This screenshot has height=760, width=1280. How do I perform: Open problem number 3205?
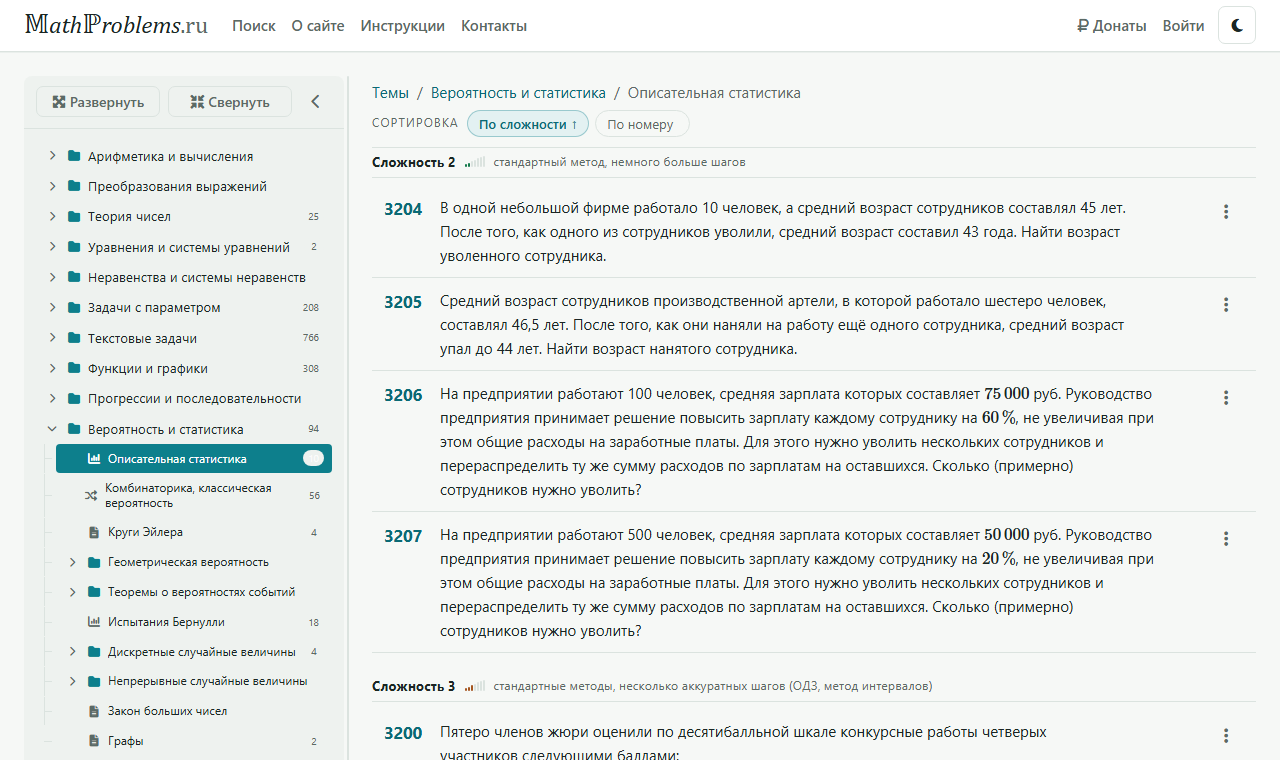coord(403,302)
